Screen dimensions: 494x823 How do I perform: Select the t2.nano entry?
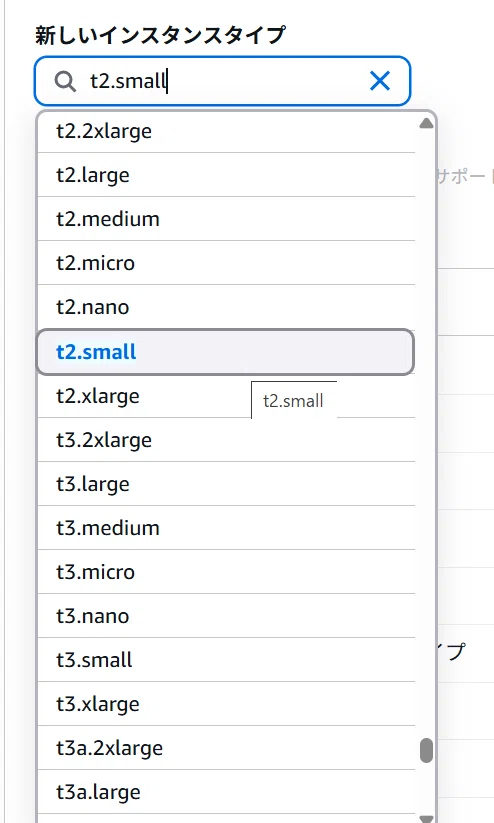tap(226, 308)
